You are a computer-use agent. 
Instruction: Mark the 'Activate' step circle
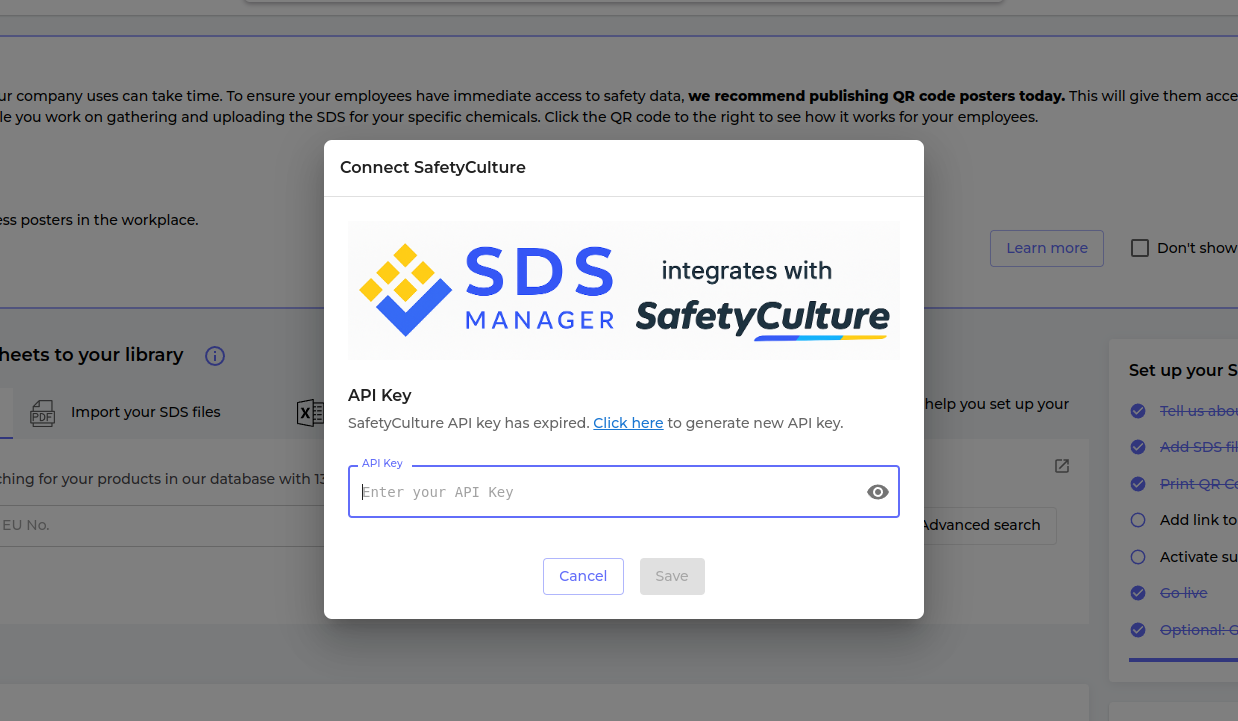tap(1138, 557)
